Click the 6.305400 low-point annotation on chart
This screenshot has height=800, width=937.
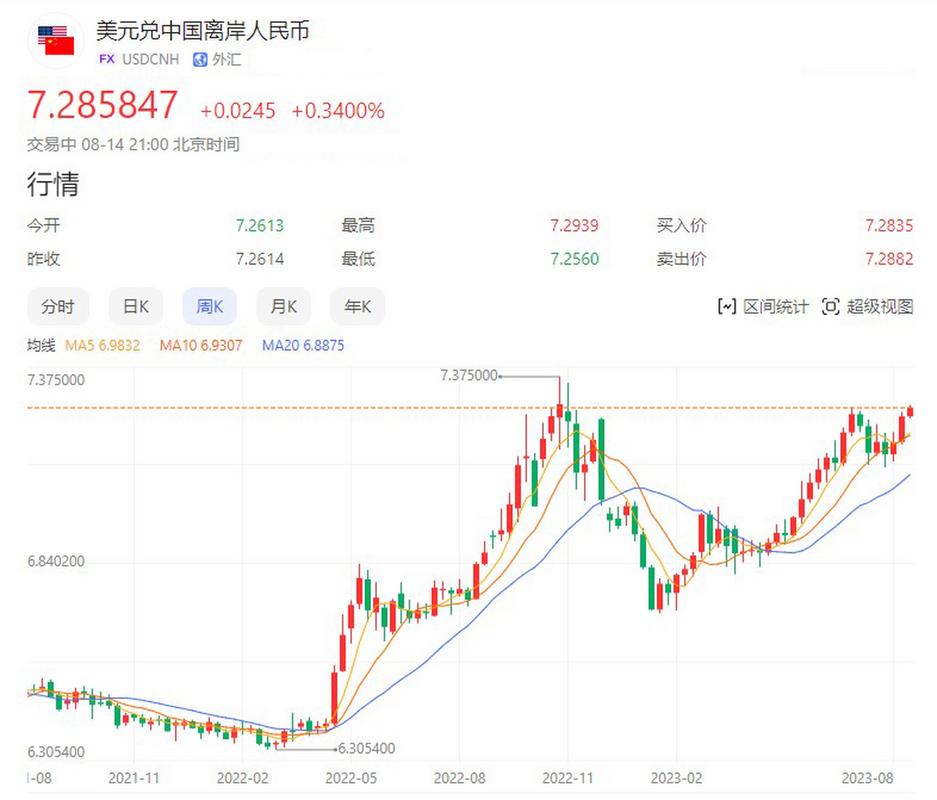point(366,748)
